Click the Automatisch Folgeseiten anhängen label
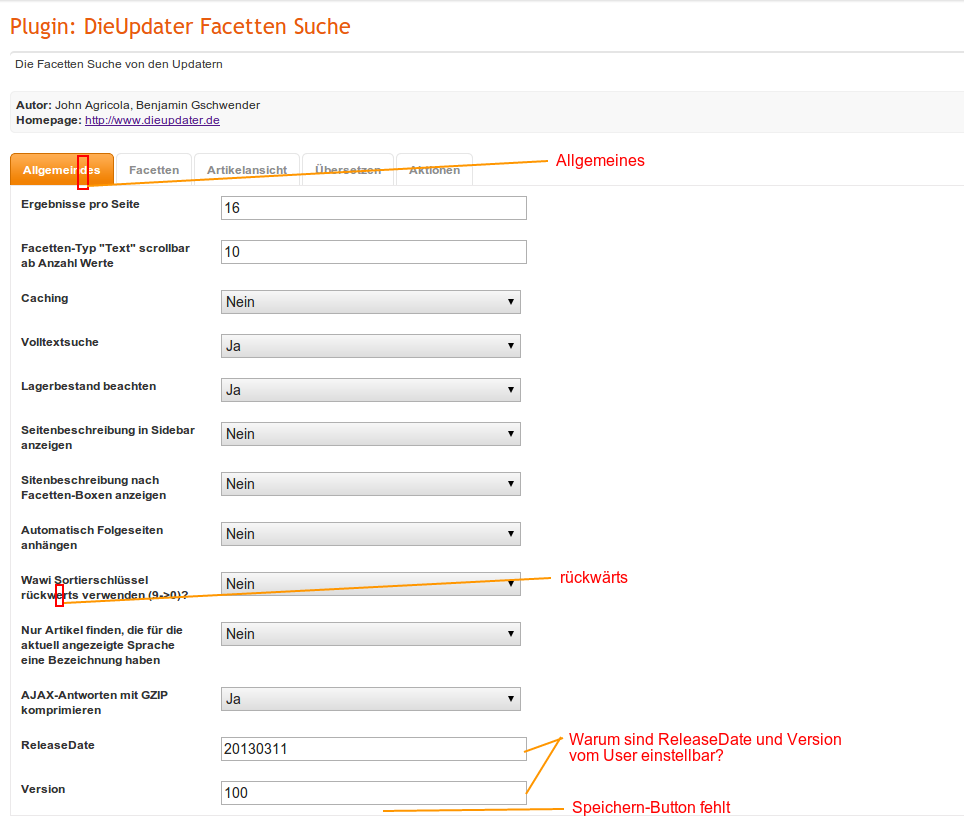Image resolution: width=964 pixels, height=824 pixels. coord(92,537)
